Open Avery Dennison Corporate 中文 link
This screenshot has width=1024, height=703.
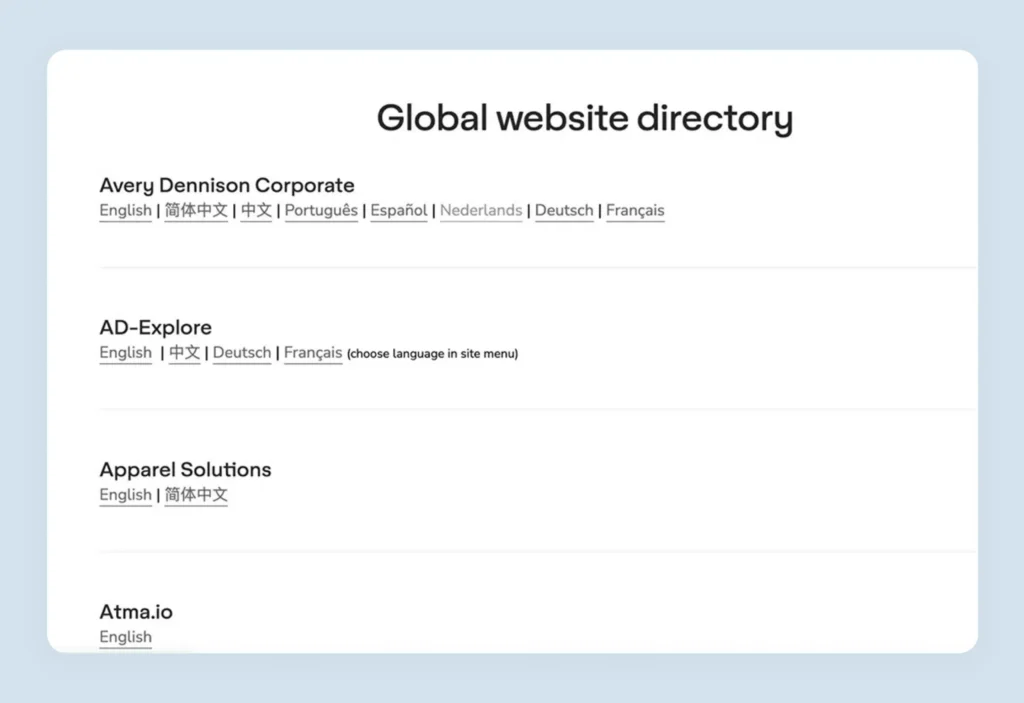pos(256,210)
